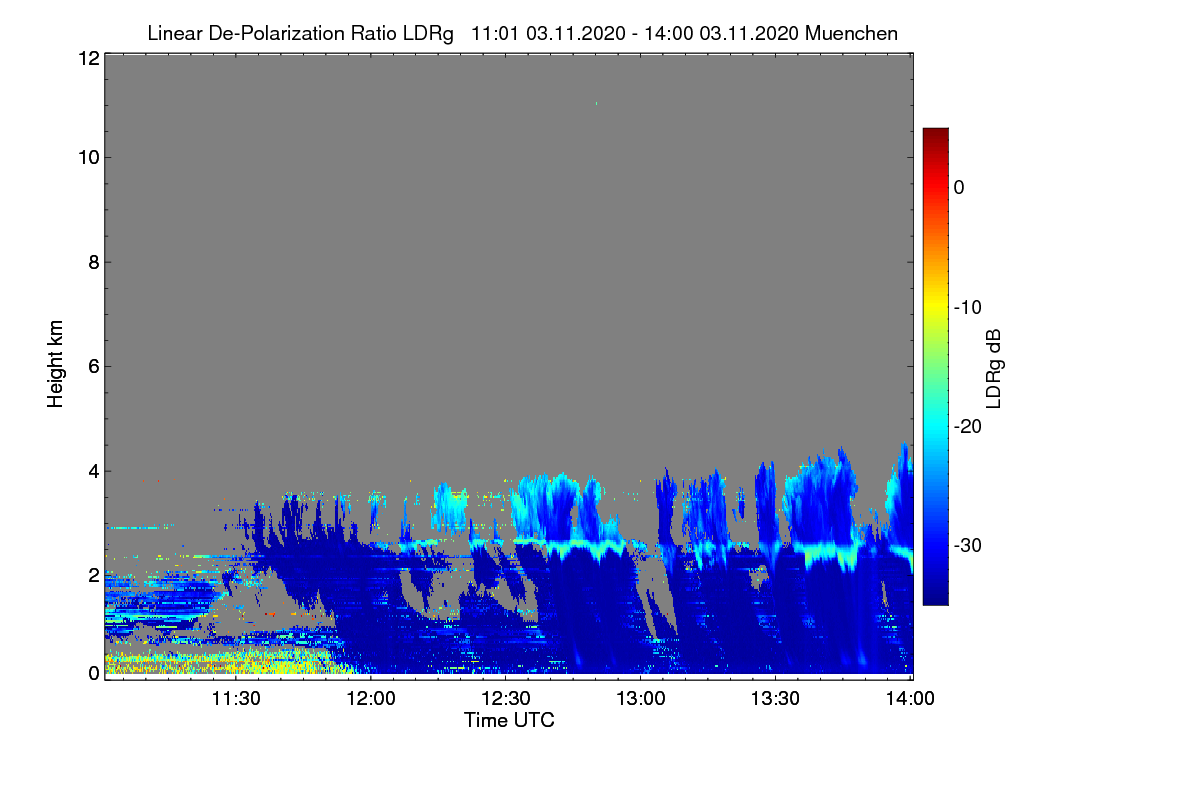Click the colorbar tick label '-20'
1200x800 pixels.
pyautogui.click(x=967, y=426)
